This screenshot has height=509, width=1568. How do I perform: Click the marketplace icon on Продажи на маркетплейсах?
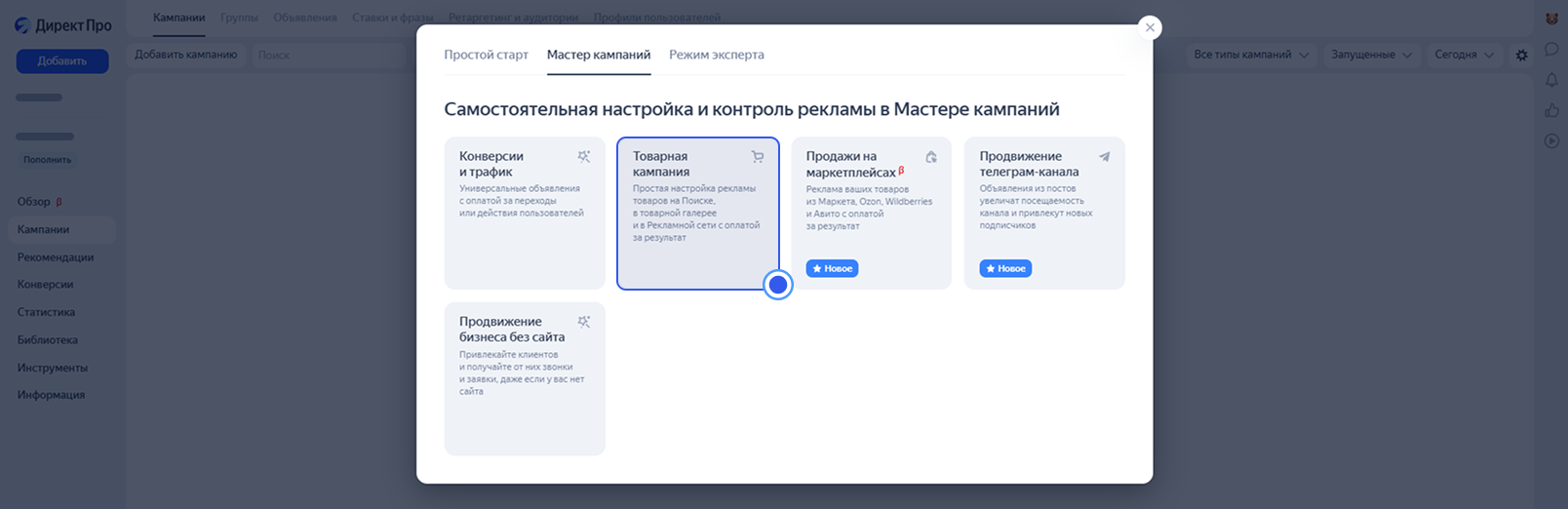click(x=931, y=157)
